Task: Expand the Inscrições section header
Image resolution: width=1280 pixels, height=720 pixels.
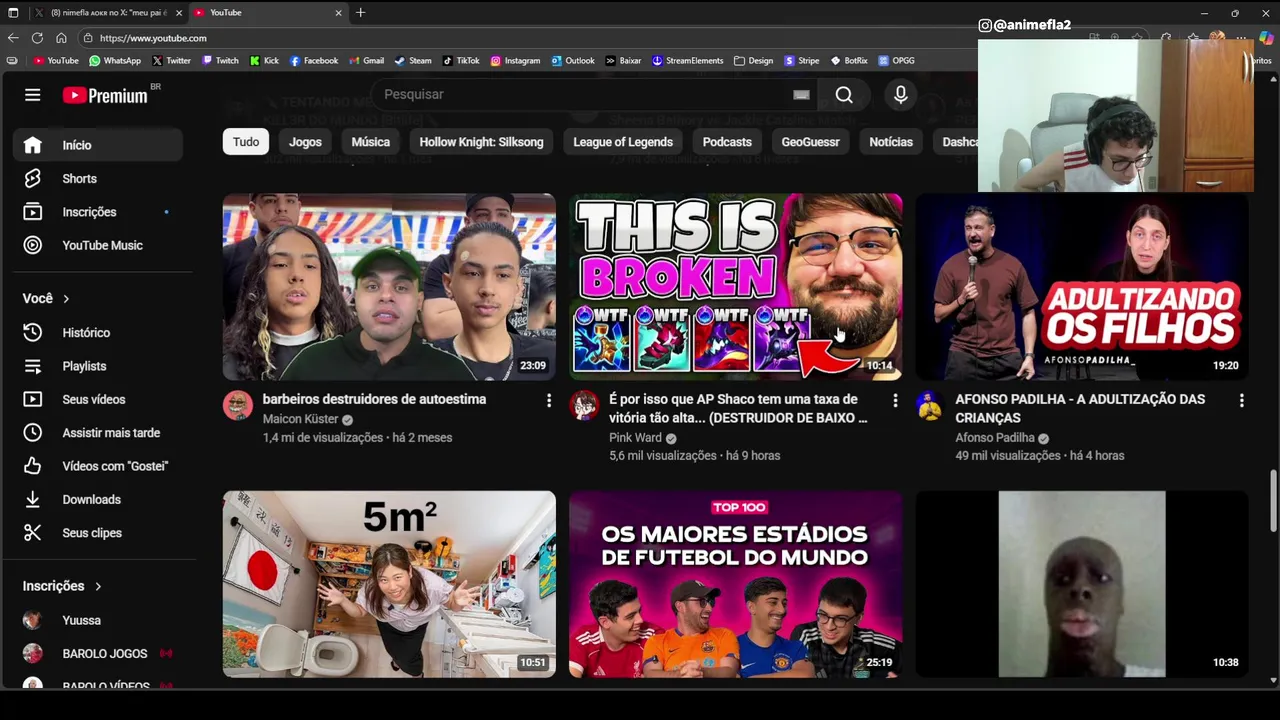Action: click(62, 586)
